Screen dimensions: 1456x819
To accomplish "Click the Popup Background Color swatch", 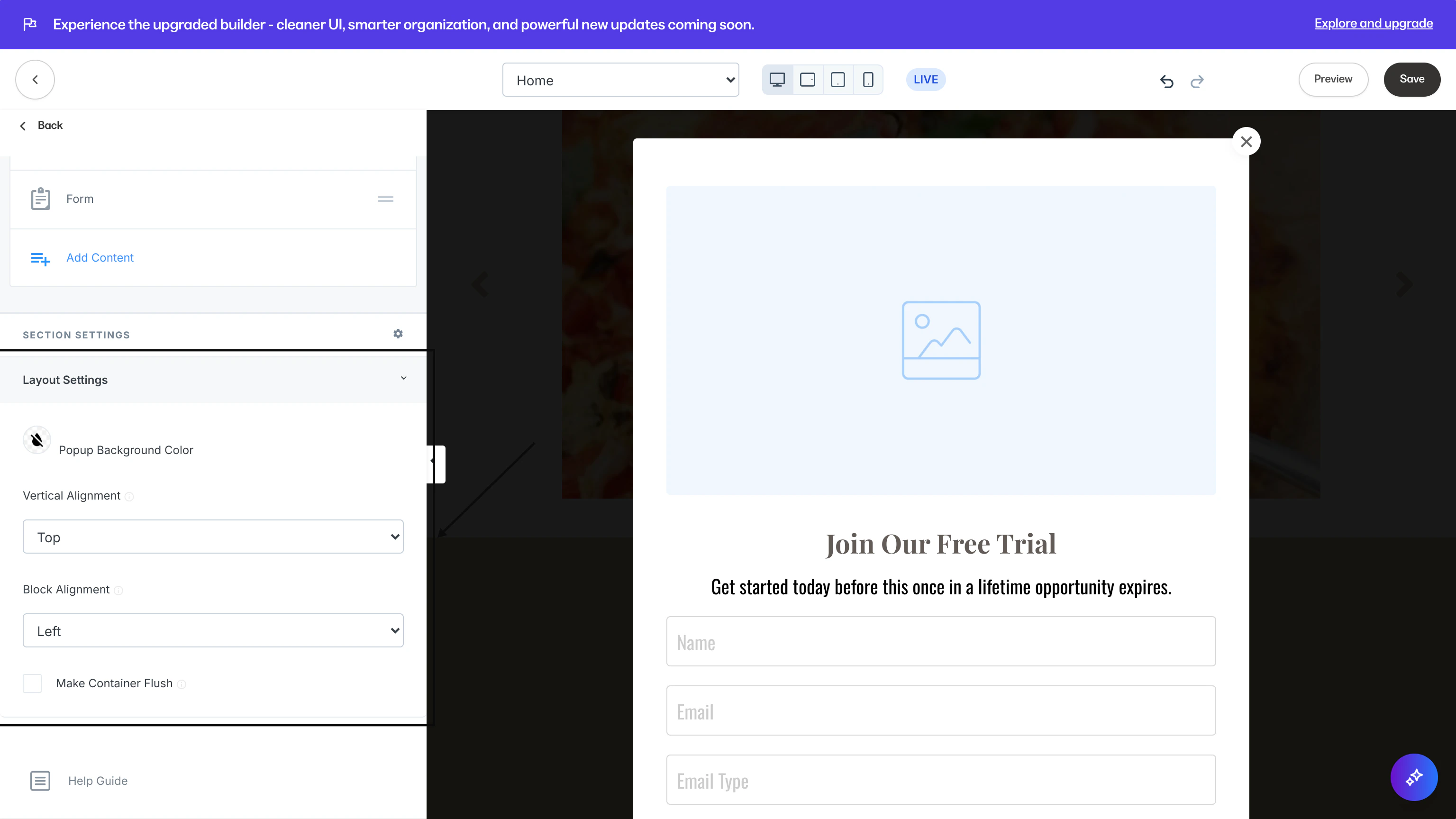I will click(x=36, y=440).
